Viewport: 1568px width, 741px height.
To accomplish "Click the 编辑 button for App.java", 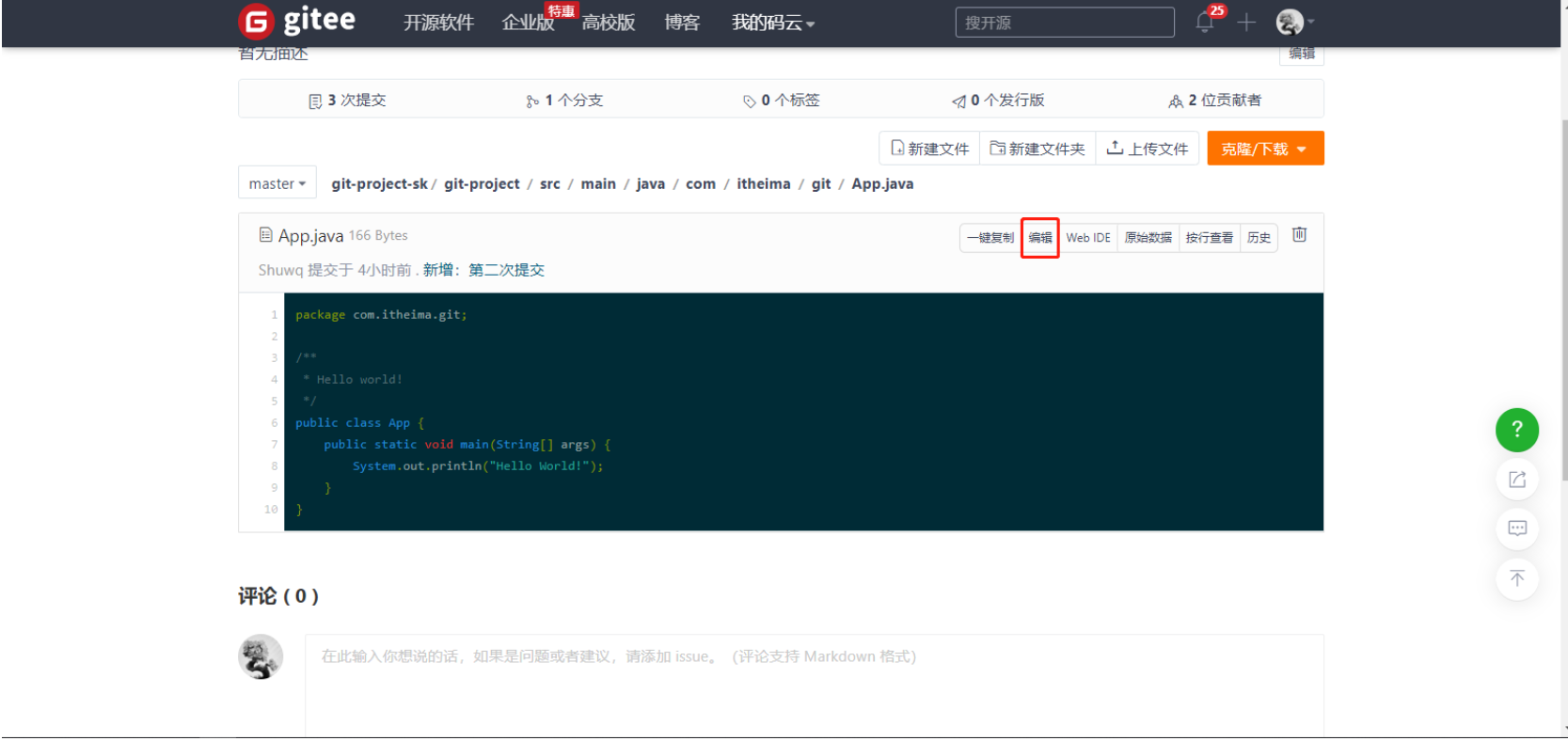I will click(1039, 238).
